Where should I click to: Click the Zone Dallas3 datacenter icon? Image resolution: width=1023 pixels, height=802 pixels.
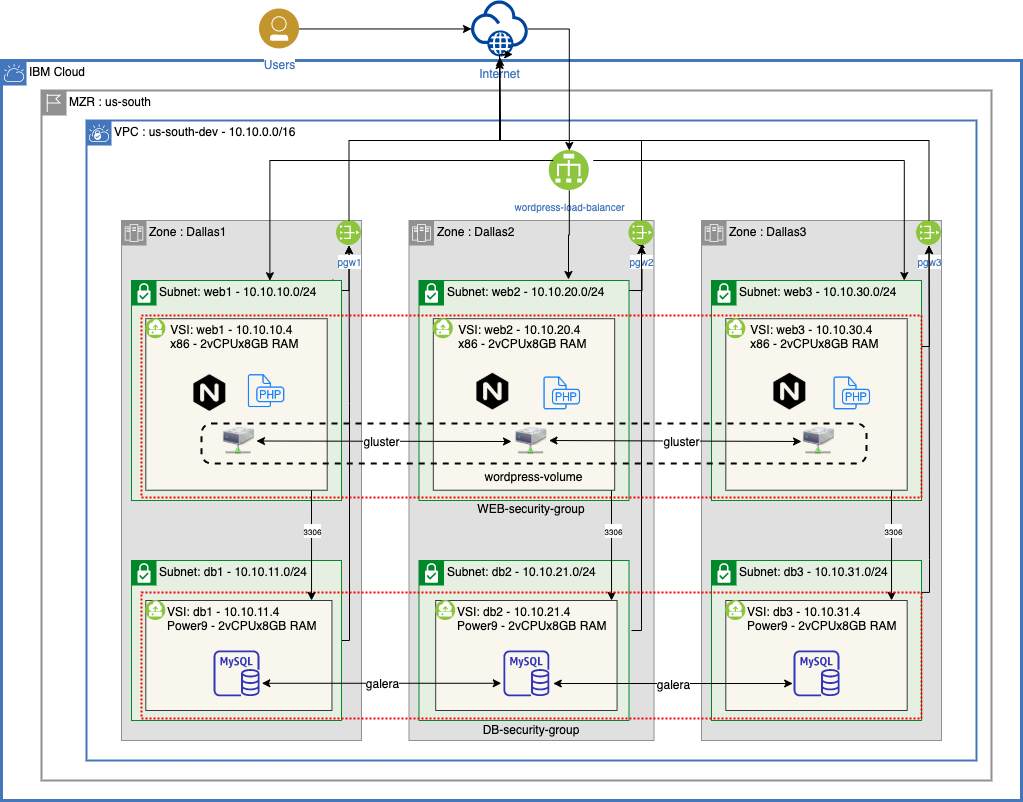coord(714,233)
